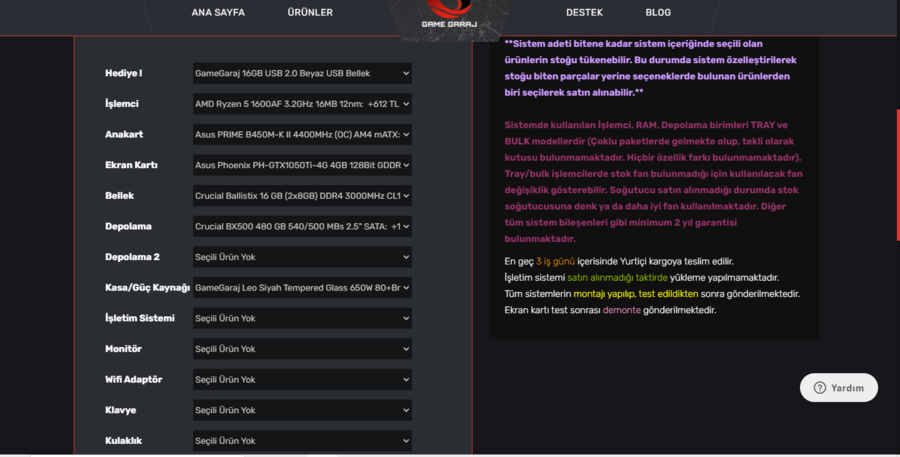Go to DESTEK page
Screen dimensions: 900x457
coord(584,12)
